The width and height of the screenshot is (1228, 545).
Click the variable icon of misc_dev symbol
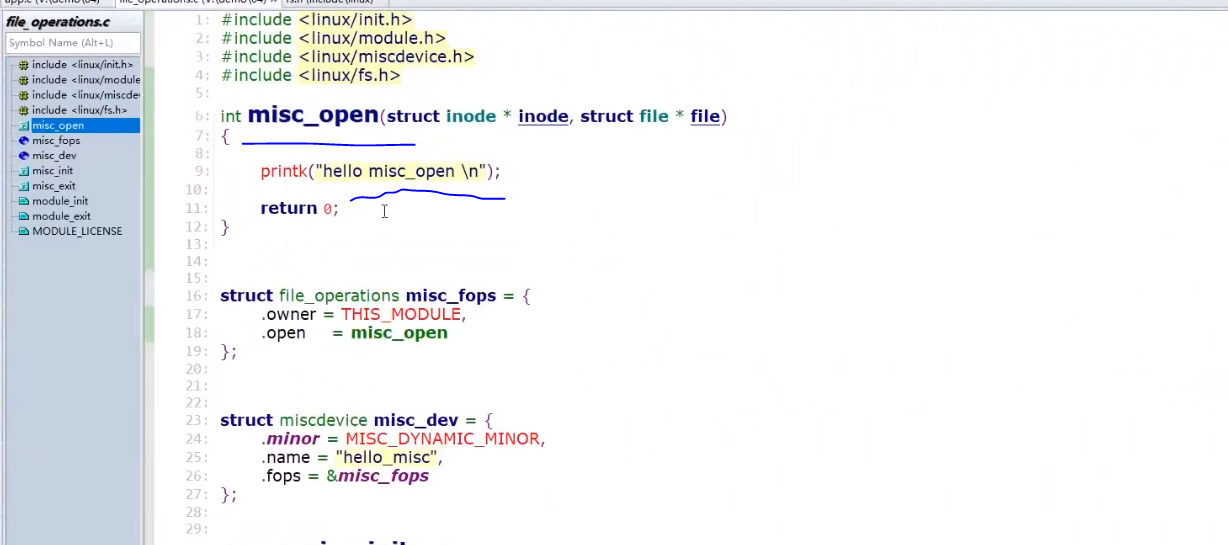(23, 155)
